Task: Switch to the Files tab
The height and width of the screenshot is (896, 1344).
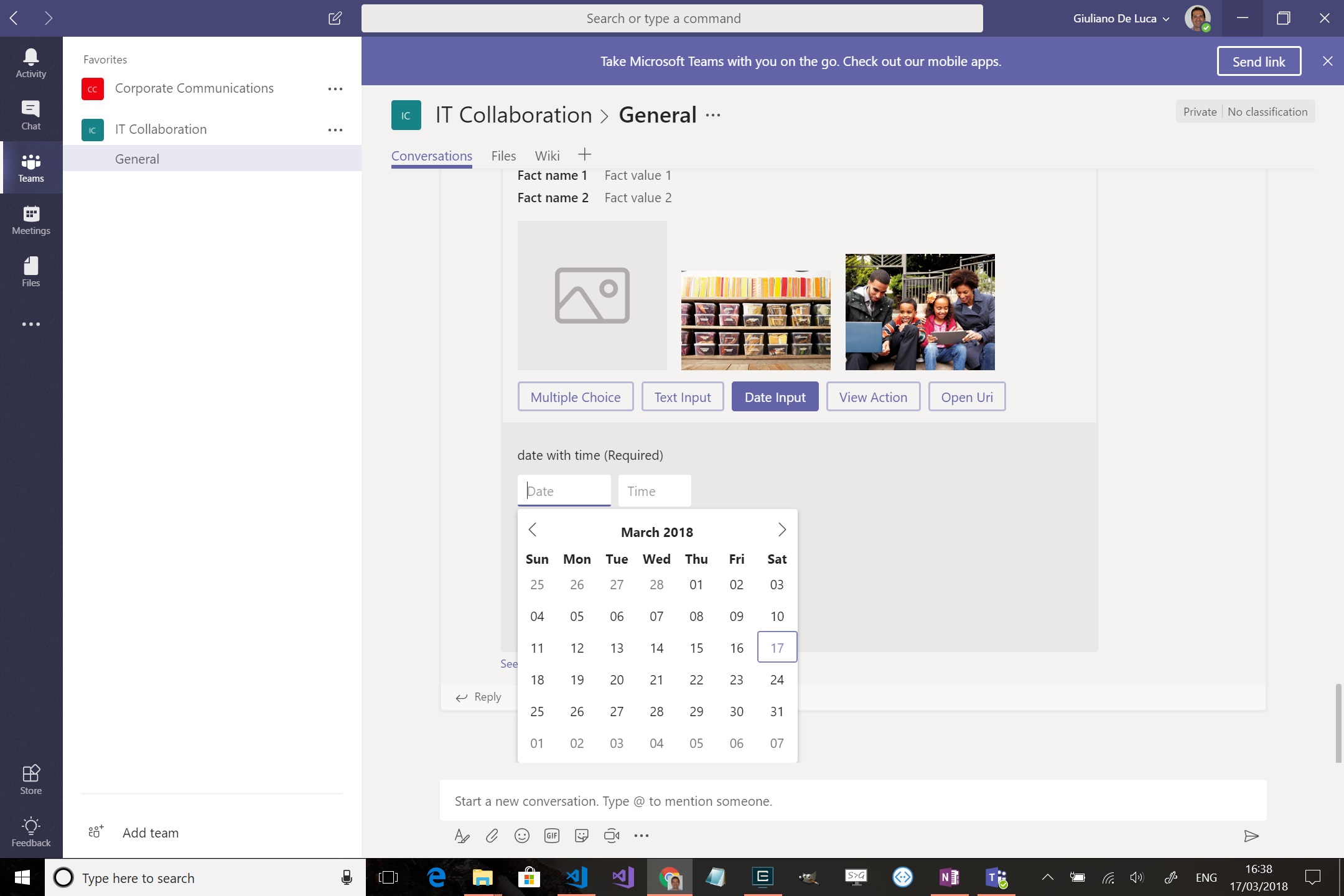Action: coord(503,155)
